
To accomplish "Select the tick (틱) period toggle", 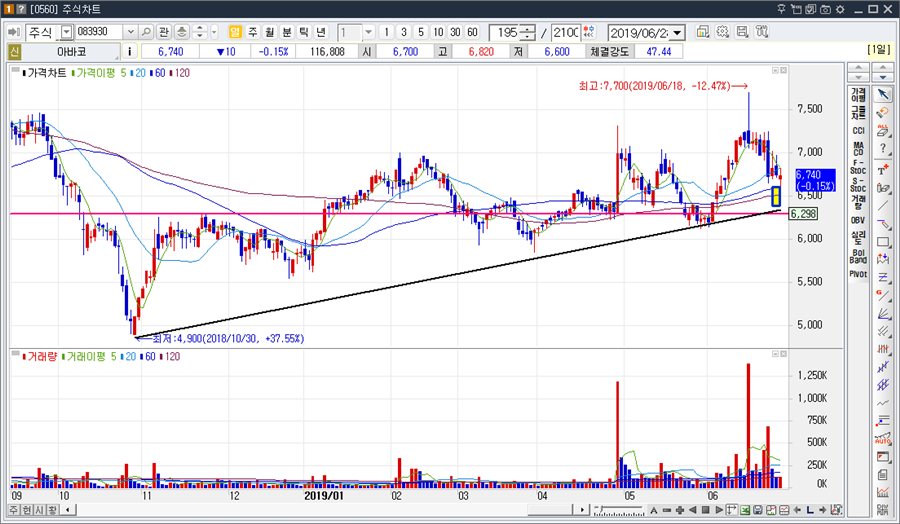I will point(304,32).
